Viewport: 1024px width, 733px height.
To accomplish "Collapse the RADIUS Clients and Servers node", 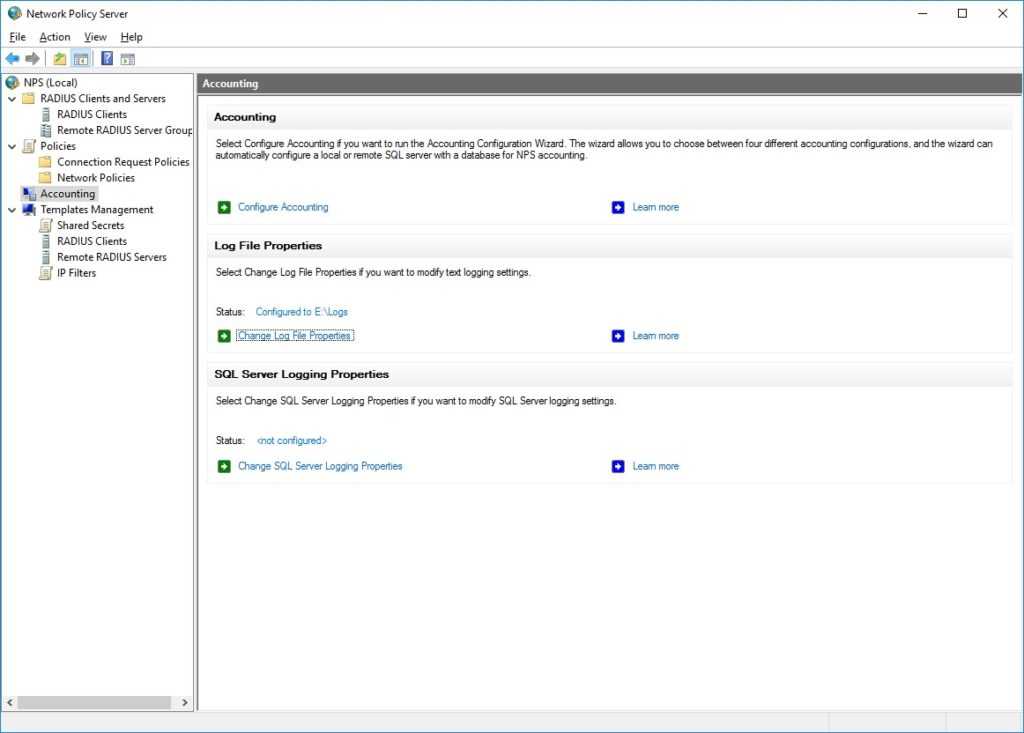I will 12,99.
